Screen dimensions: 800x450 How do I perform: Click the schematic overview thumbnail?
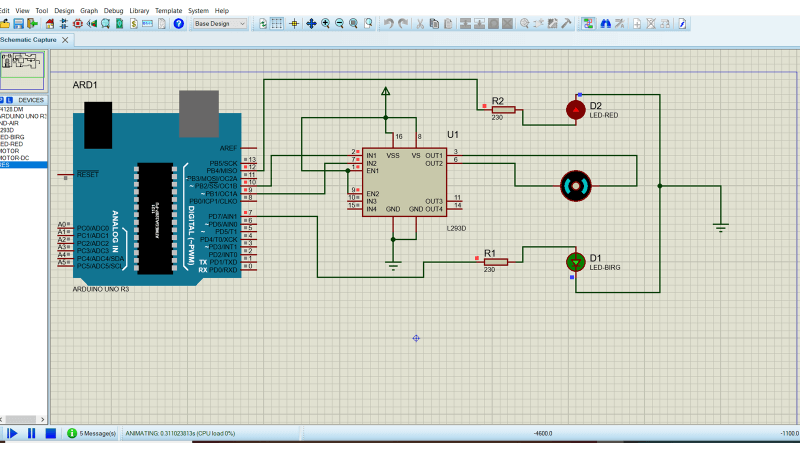(x=24, y=67)
